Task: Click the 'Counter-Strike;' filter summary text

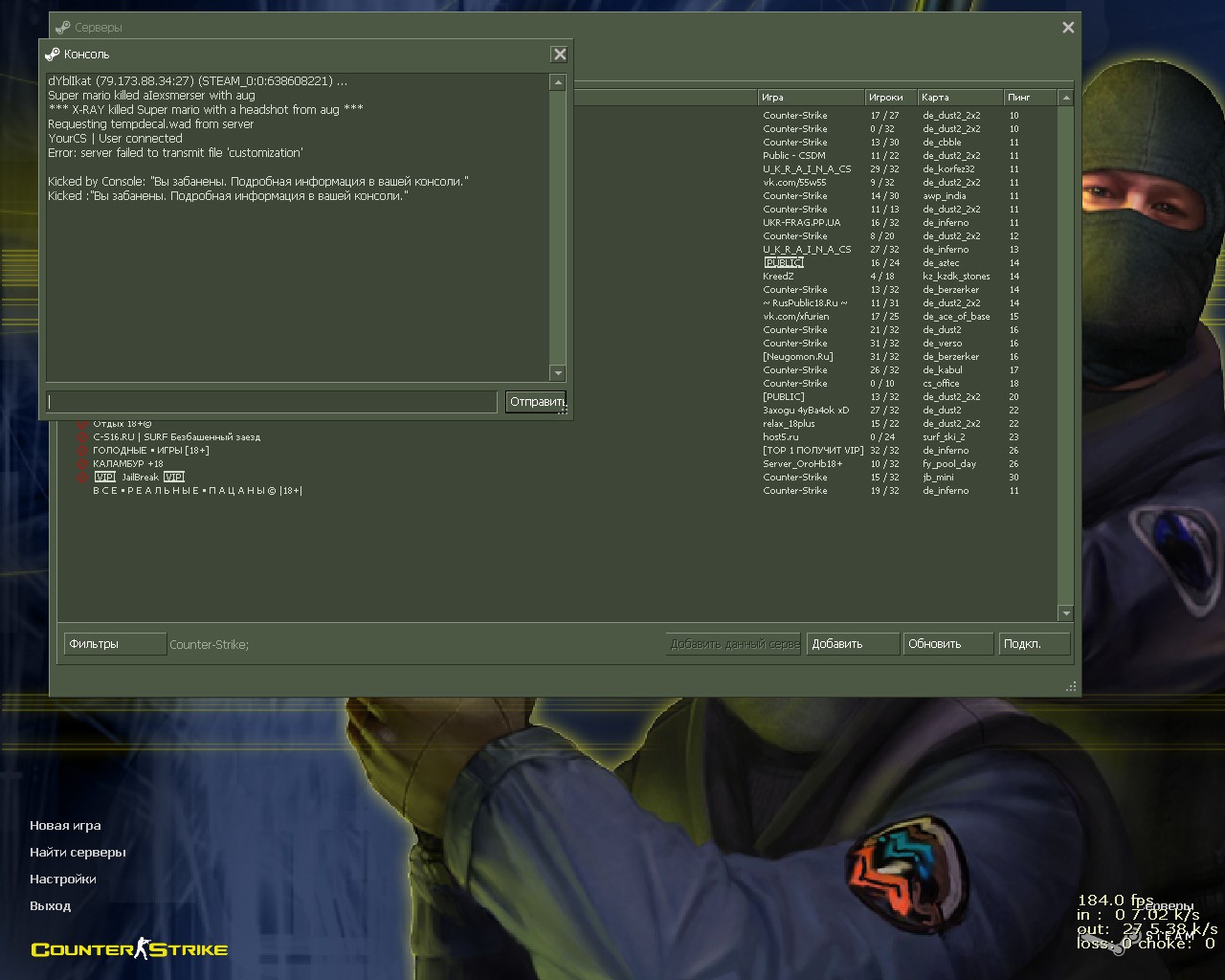Action: pos(209,645)
